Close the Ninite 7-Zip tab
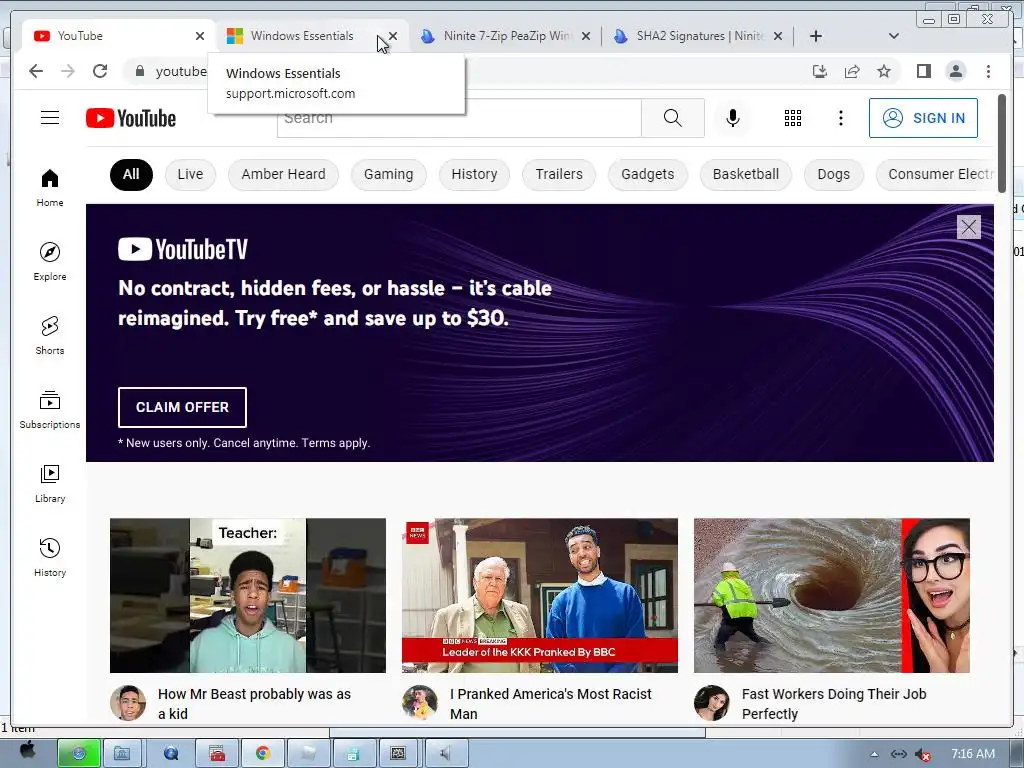This screenshot has height=768, width=1024. point(586,36)
